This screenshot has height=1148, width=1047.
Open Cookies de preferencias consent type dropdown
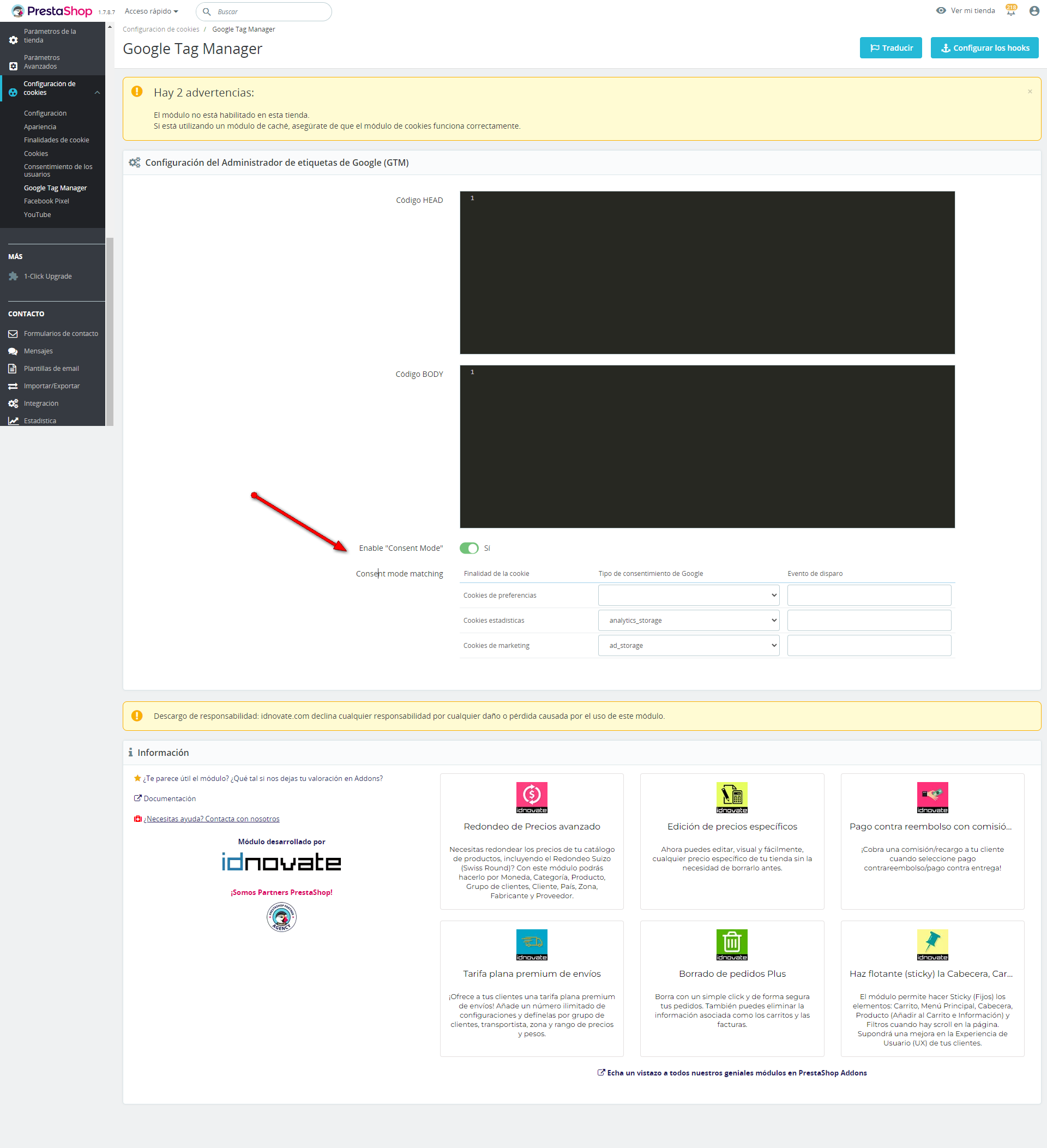click(x=688, y=595)
